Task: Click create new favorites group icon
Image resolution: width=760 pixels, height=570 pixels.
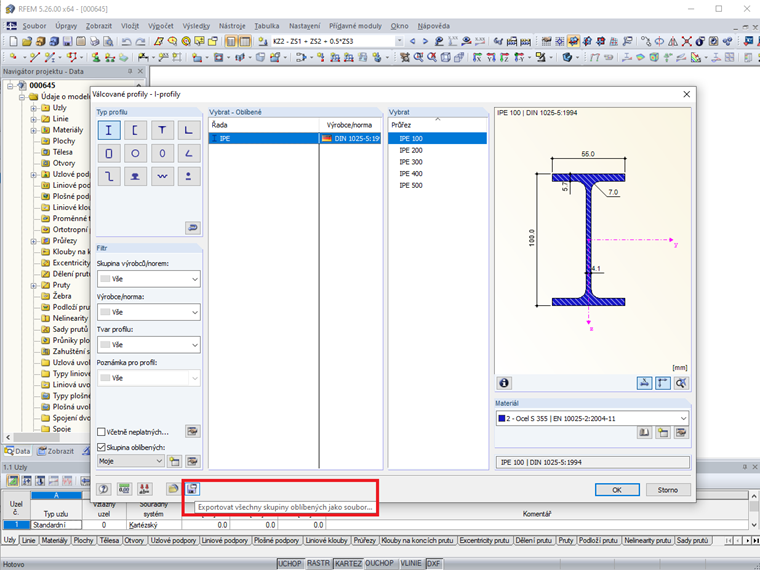Action: tap(174, 461)
